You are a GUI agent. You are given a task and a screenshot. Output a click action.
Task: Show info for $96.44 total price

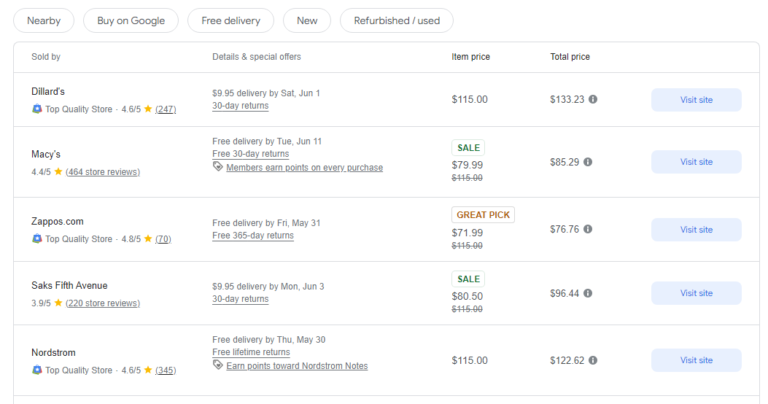click(588, 293)
